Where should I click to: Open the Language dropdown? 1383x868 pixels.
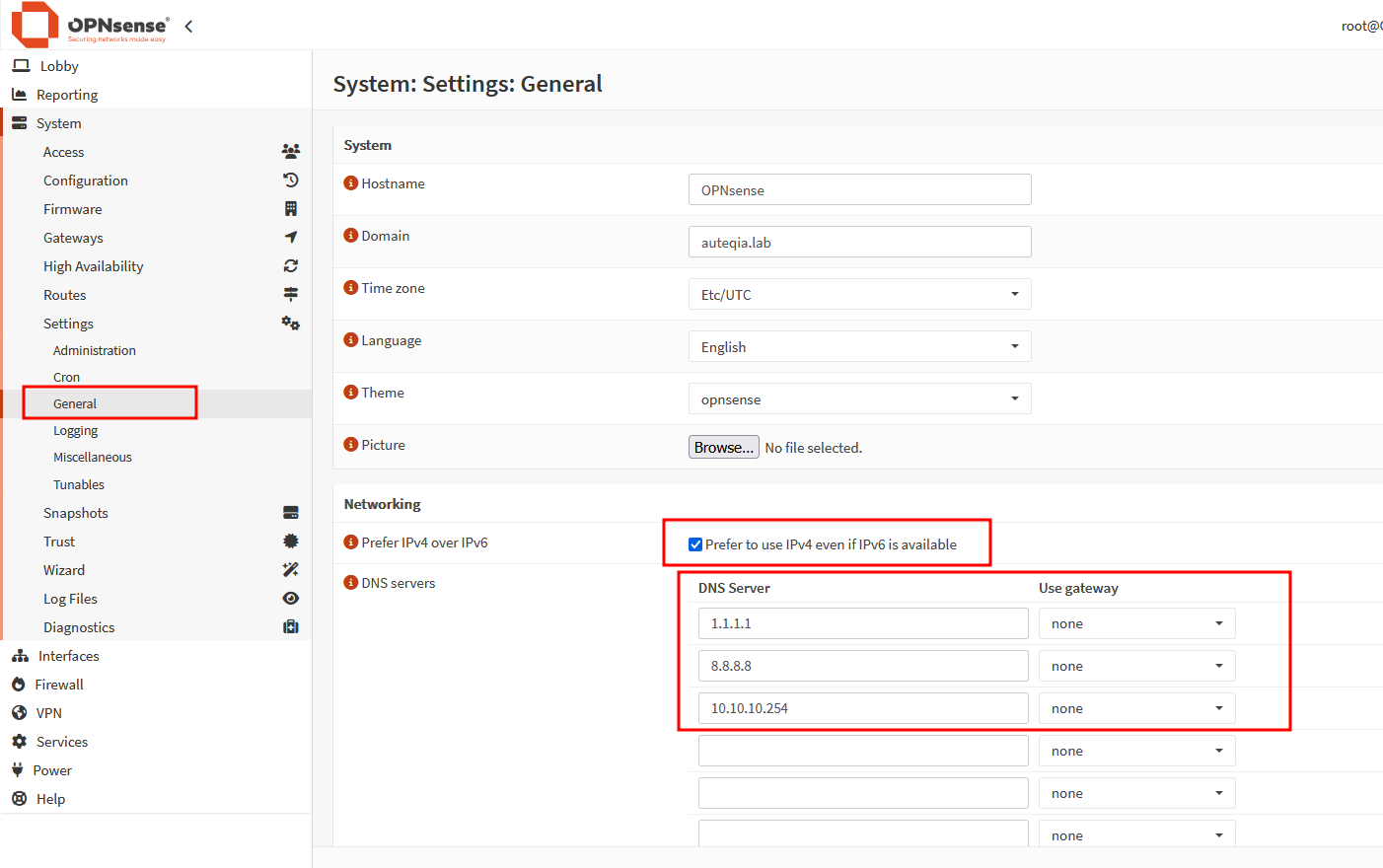point(859,346)
